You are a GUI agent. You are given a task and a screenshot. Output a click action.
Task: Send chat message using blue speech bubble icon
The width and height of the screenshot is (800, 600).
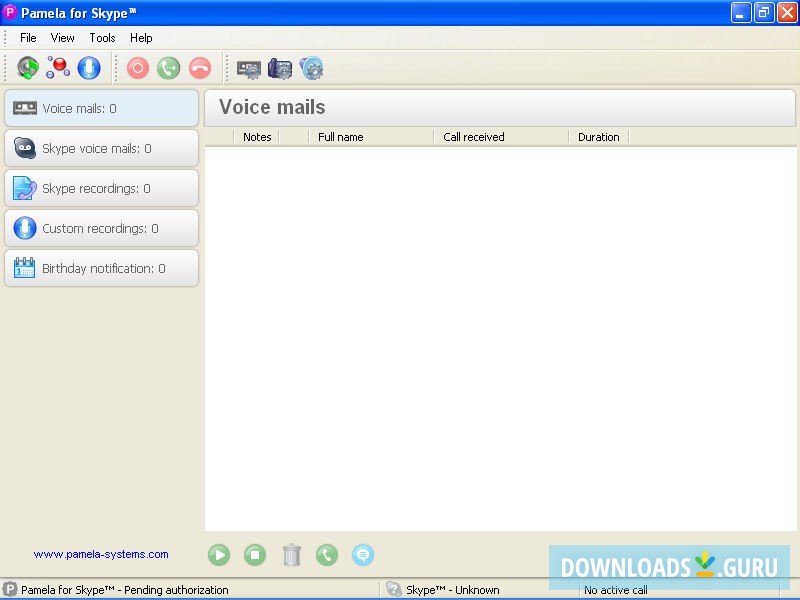(x=363, y=555)
